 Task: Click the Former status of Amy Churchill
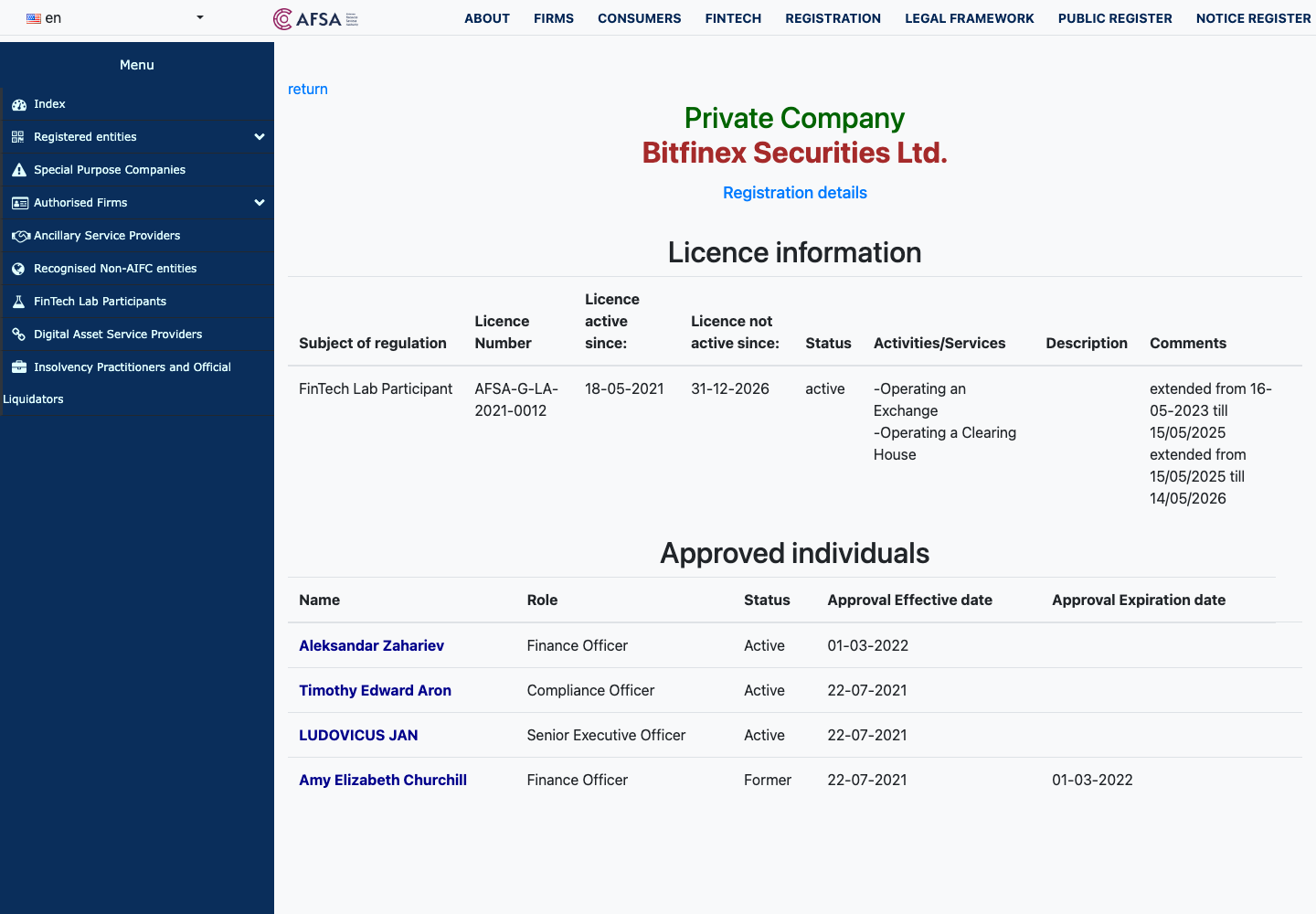pos(768,780)
